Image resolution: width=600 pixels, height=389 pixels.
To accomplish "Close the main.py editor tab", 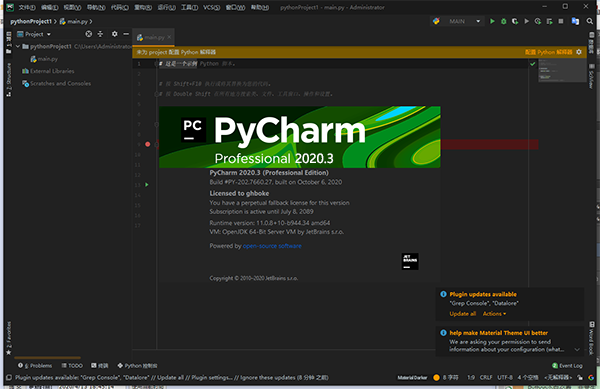I will coord(169,37).
